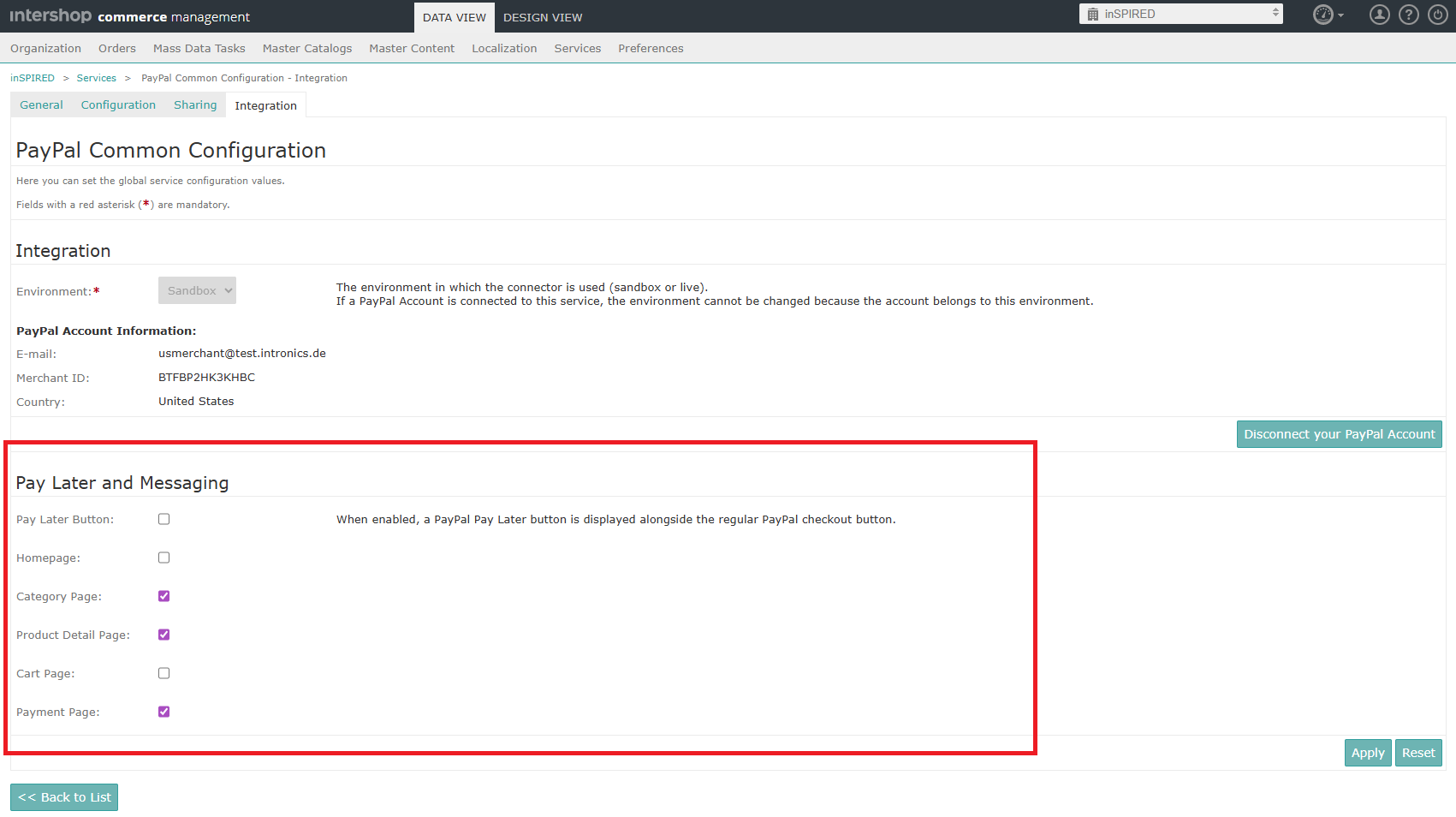Uncheck the Category Page checkbox
The height and width of the screenshot is (817, 1456).
point(164,596)
